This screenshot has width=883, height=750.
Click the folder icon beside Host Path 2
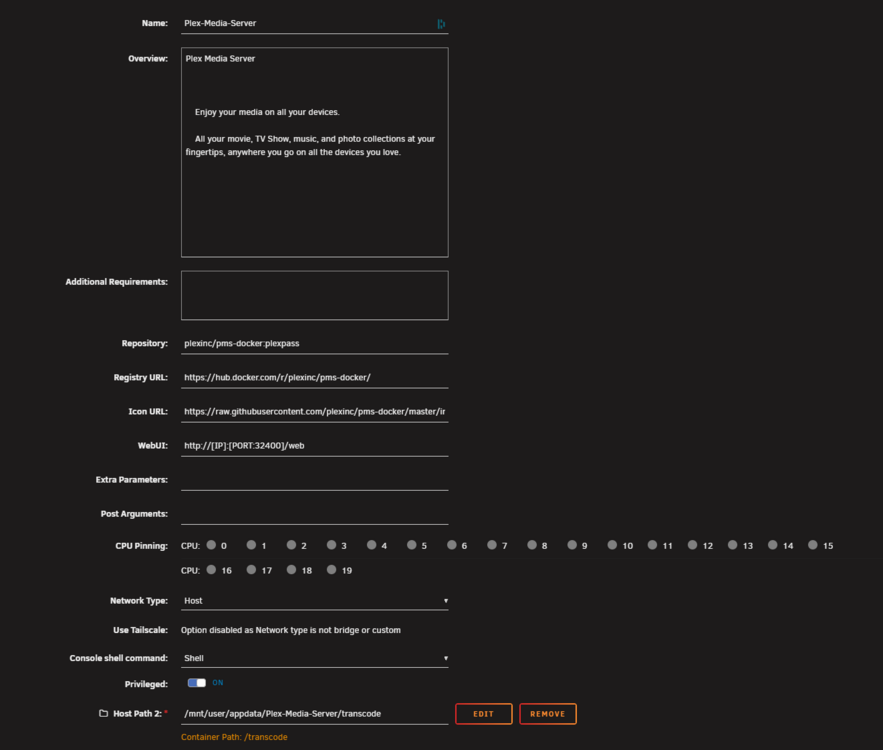click(x=104, y=713)
